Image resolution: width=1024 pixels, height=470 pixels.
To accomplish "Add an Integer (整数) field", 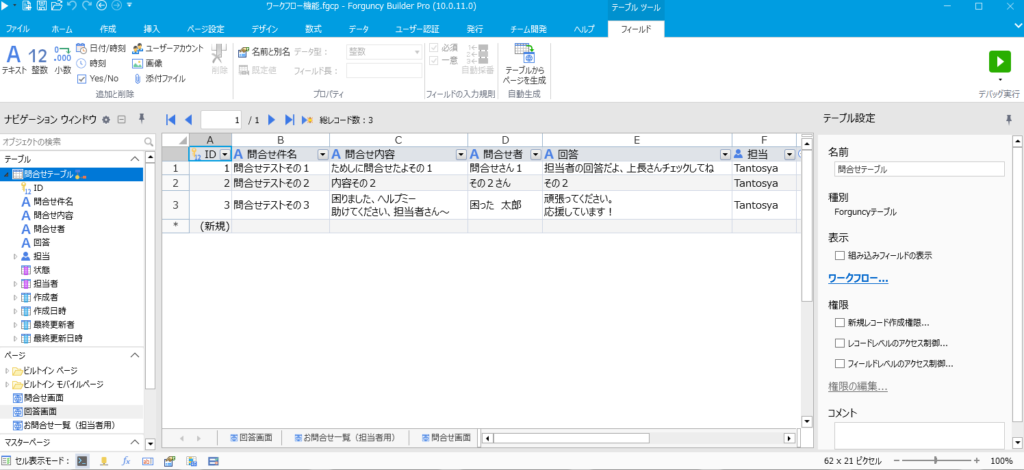I will [x=39, y=59].
